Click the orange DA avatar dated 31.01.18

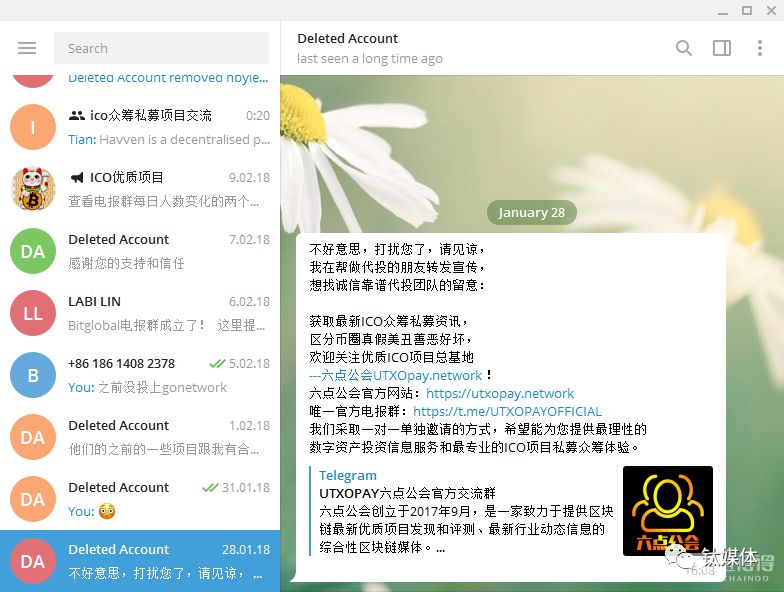click(x=33, y=499)
